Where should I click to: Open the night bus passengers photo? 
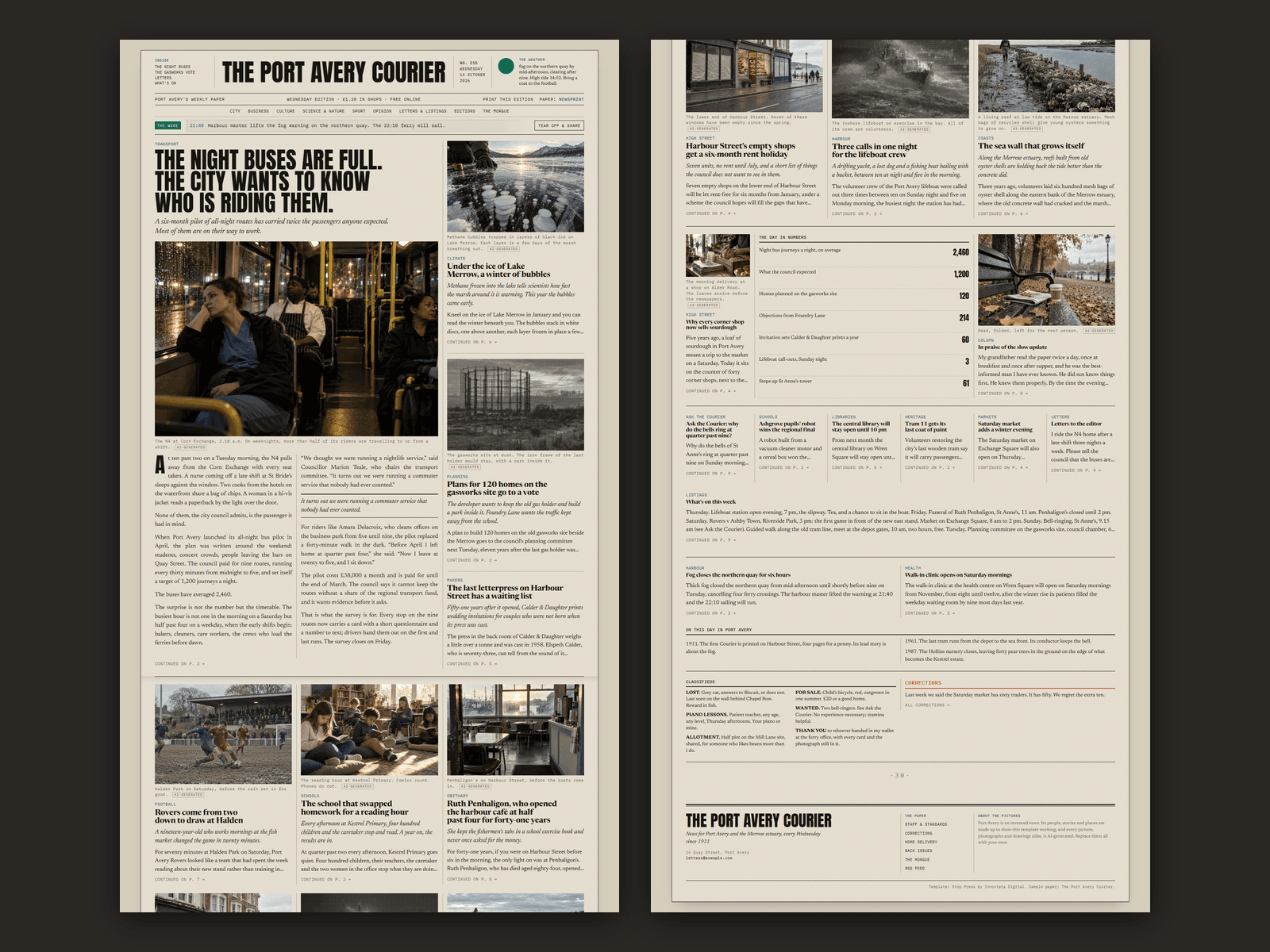pos(296,339)
